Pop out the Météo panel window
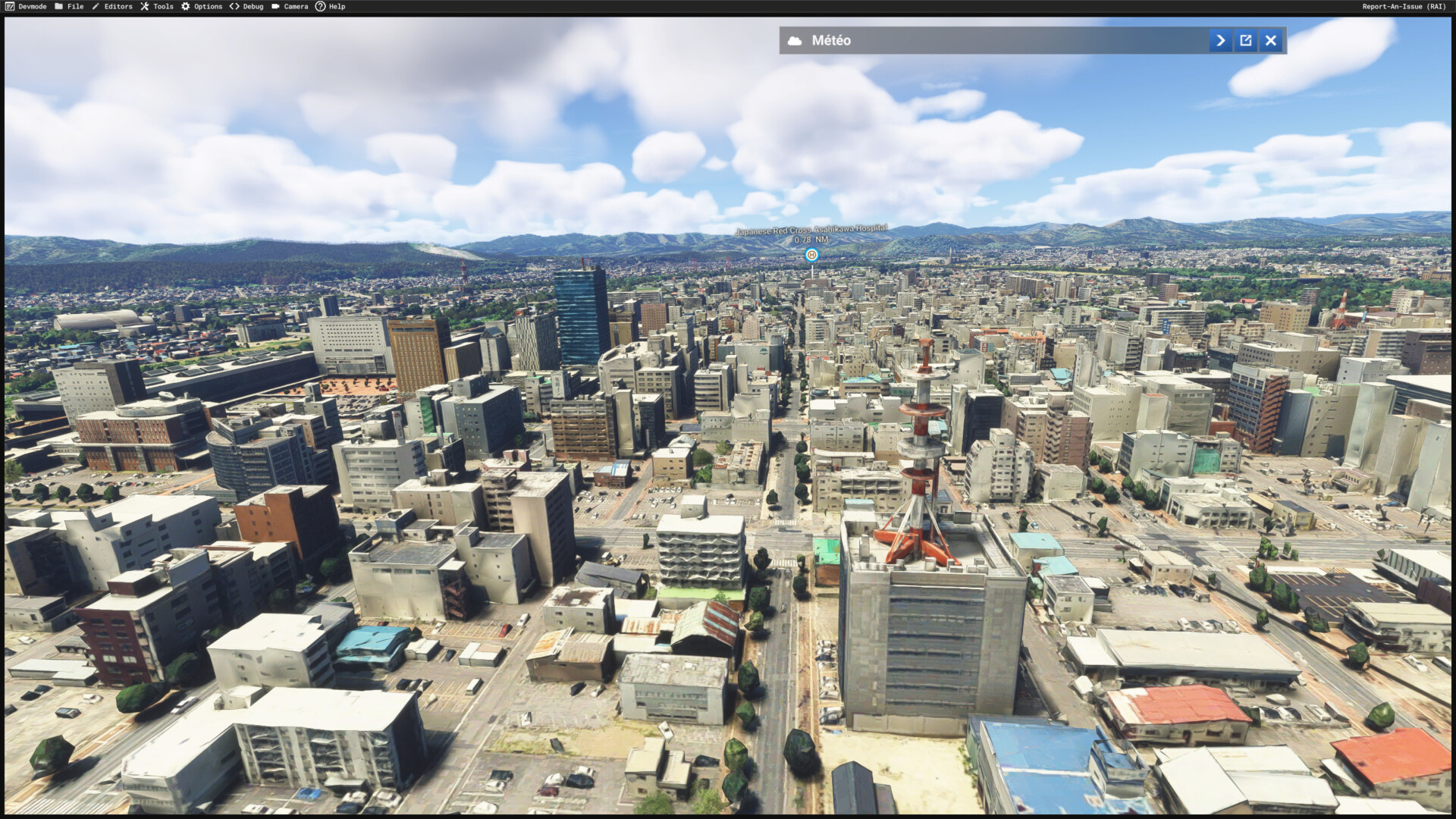The height and width of the screenshot is (819, 1456). [x=1245, y=40]
